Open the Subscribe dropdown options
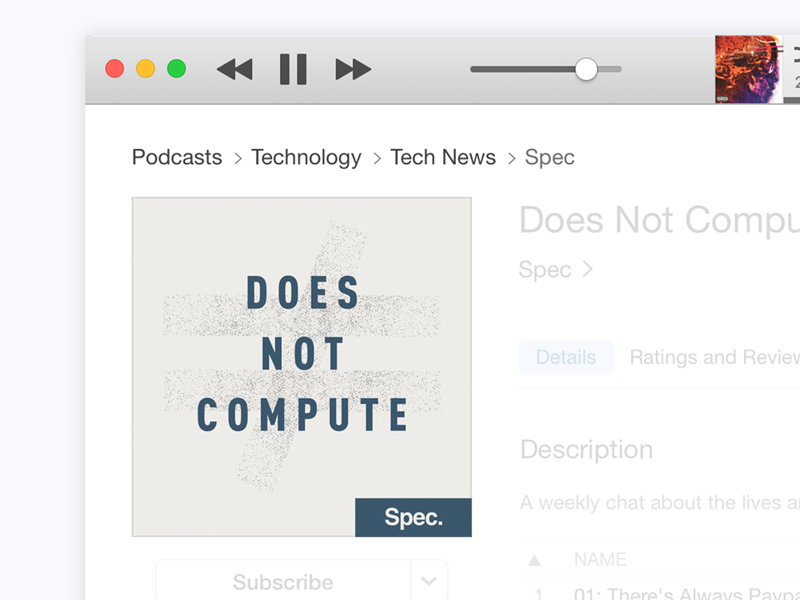This screenshot has width=800, height=600. pos(430,580)
